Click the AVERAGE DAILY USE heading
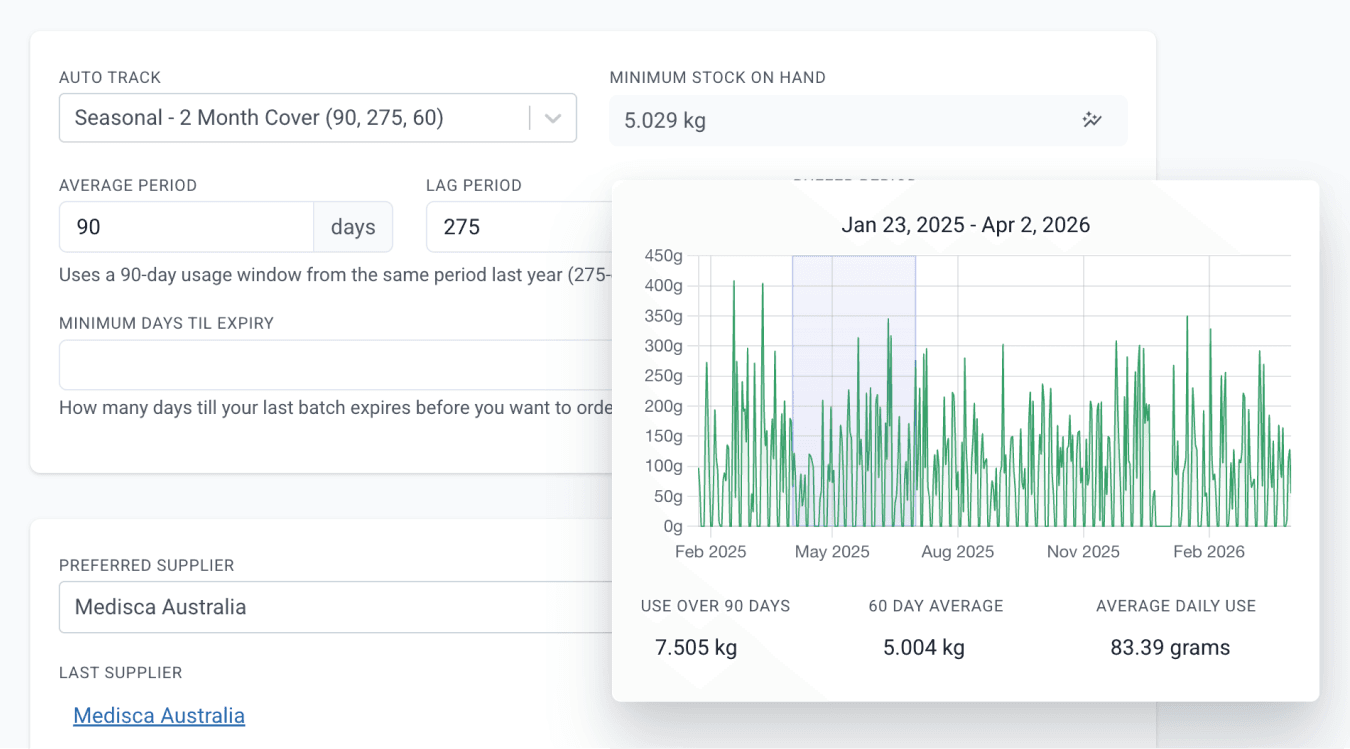Image resolution: width=1350 pixels, height=749 pixels. [x=1176, y=606]
